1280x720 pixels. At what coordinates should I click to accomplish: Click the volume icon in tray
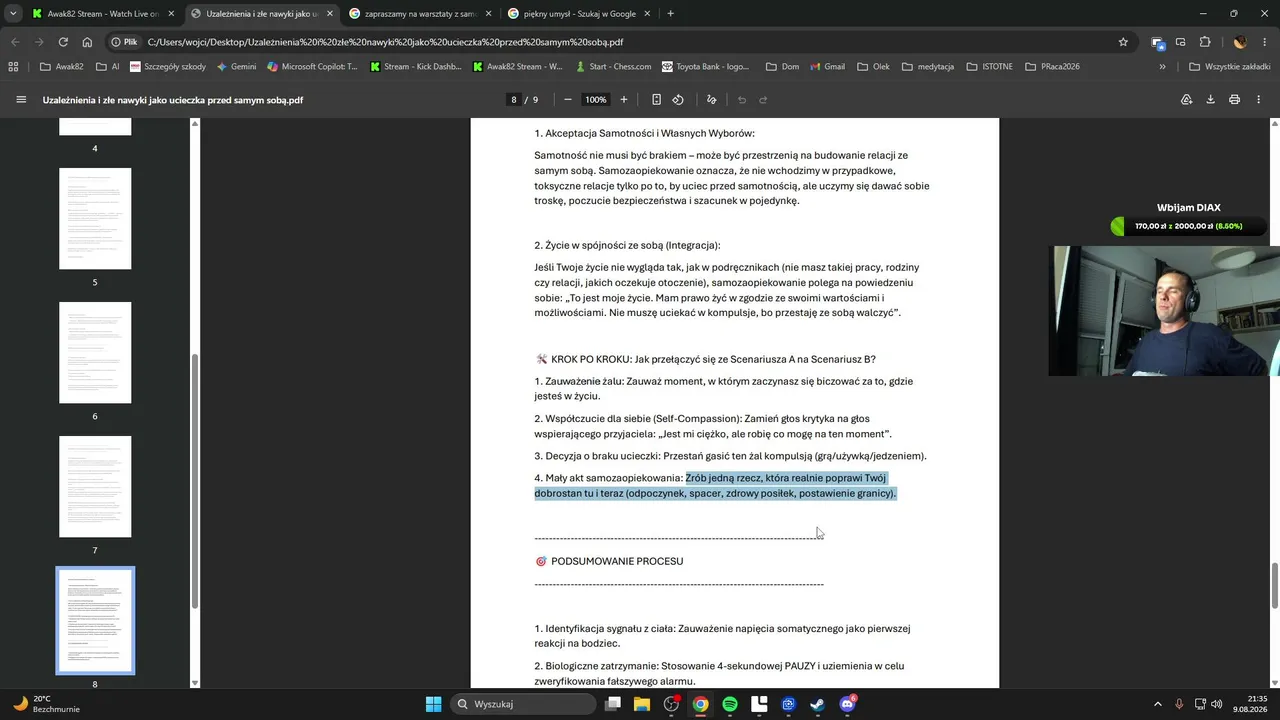(1217, 704)
